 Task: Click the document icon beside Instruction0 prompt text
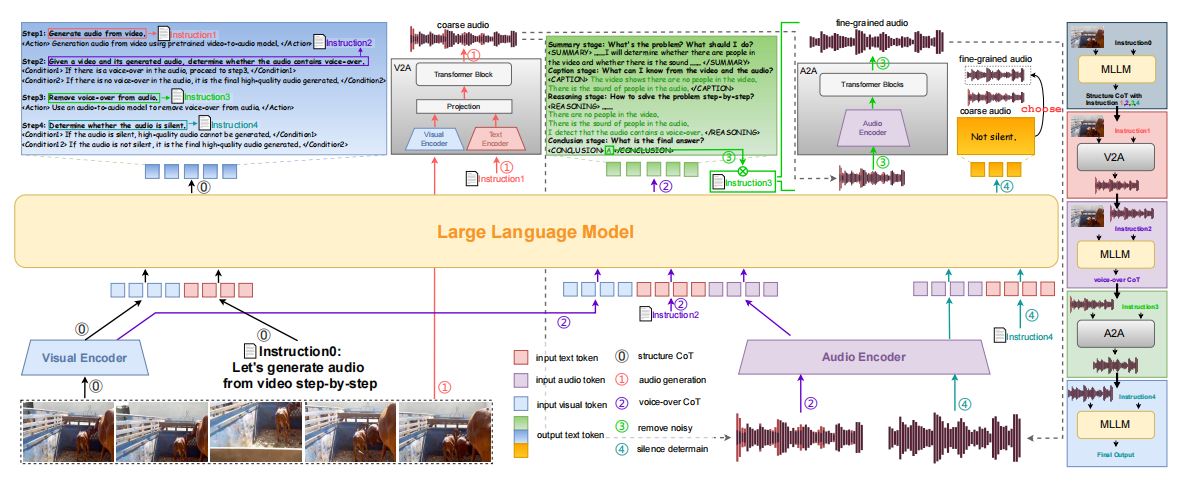249,351
